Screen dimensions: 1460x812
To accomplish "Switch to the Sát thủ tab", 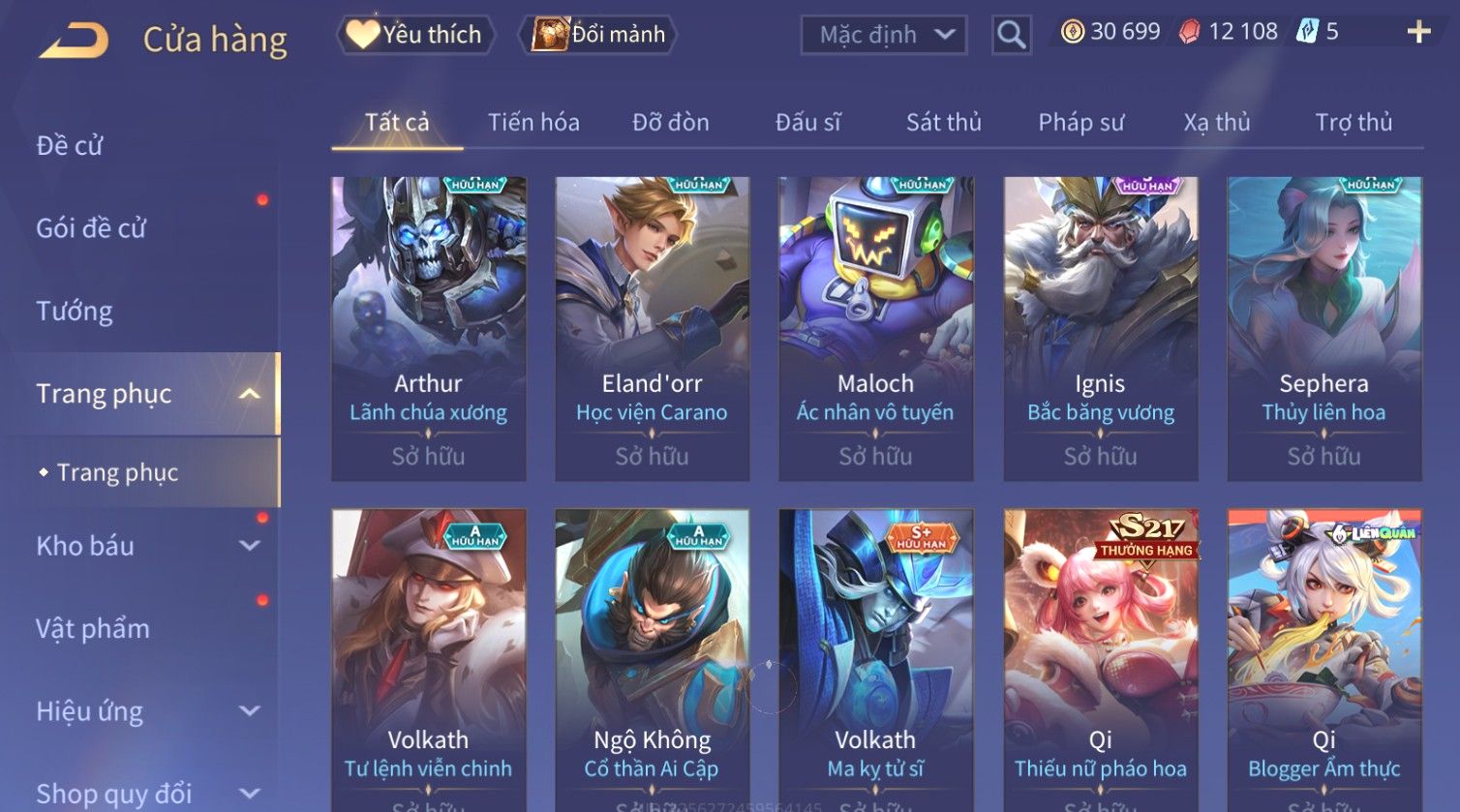I will click(x=943, y=122).
